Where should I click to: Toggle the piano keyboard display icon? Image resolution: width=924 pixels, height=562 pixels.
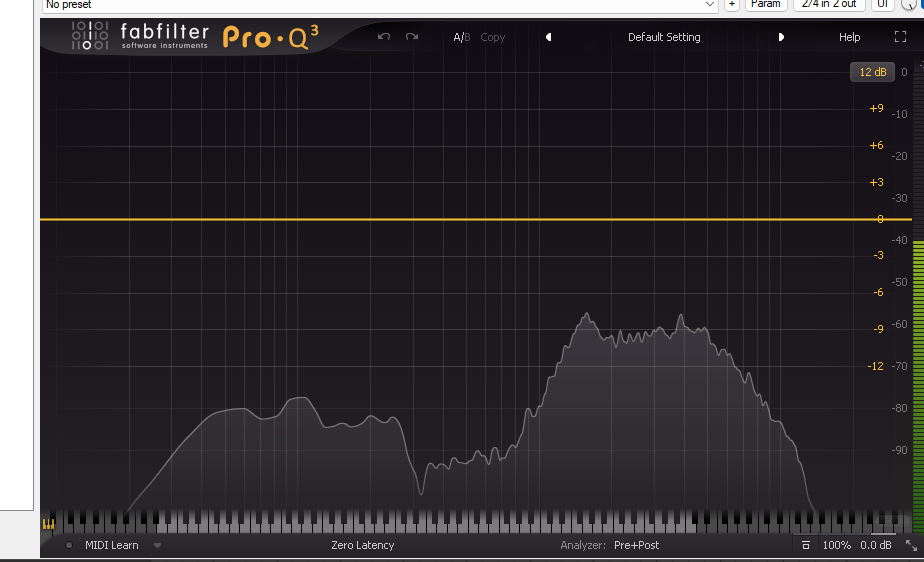[48, 523]
